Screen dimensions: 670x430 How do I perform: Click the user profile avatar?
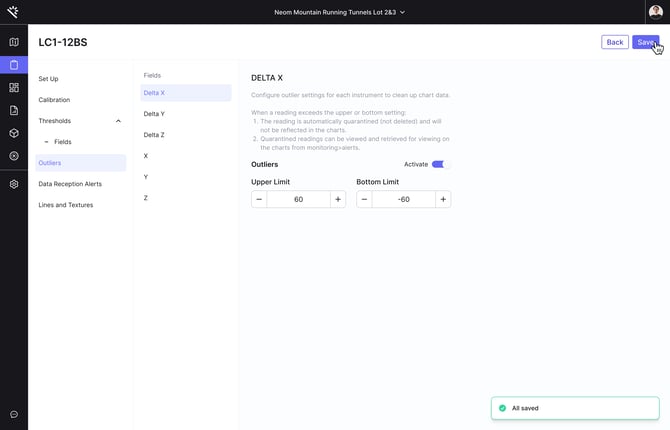(x=656, y=12)
